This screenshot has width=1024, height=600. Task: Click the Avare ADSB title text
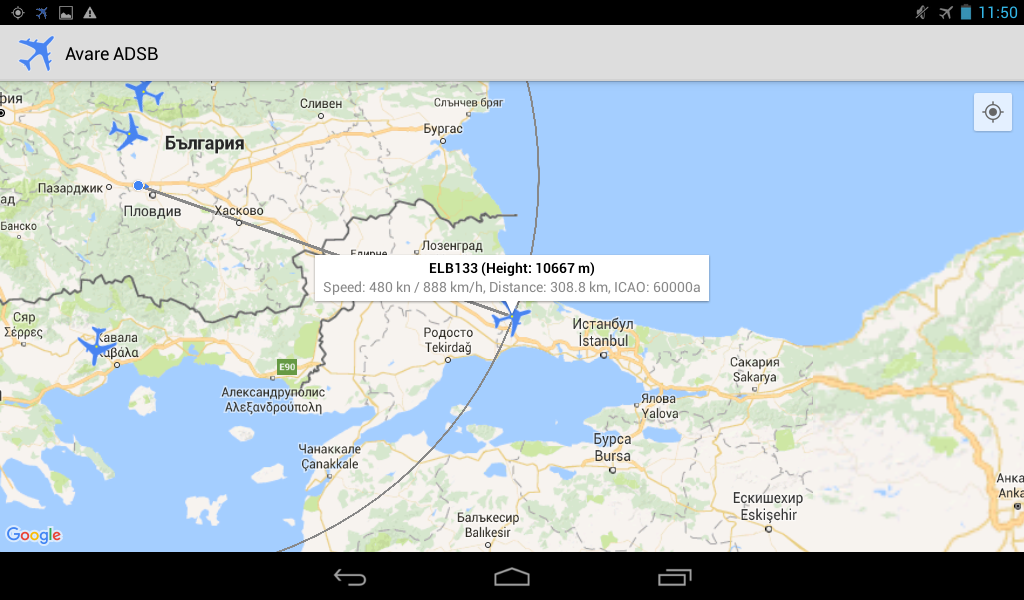pos(112,54)
